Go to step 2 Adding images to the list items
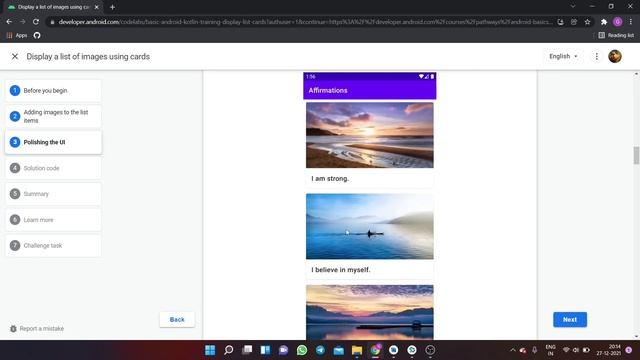 (x=53, y=116)
